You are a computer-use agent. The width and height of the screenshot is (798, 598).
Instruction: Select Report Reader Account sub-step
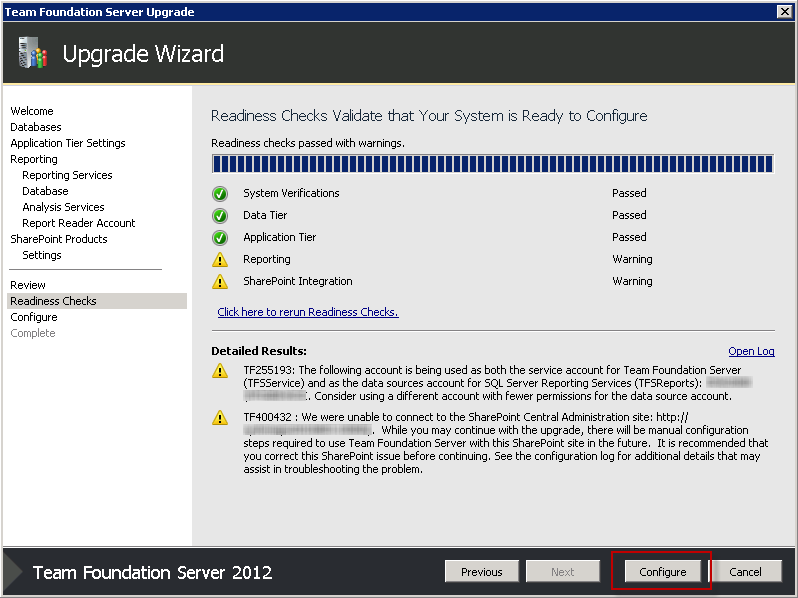(78, 223)
